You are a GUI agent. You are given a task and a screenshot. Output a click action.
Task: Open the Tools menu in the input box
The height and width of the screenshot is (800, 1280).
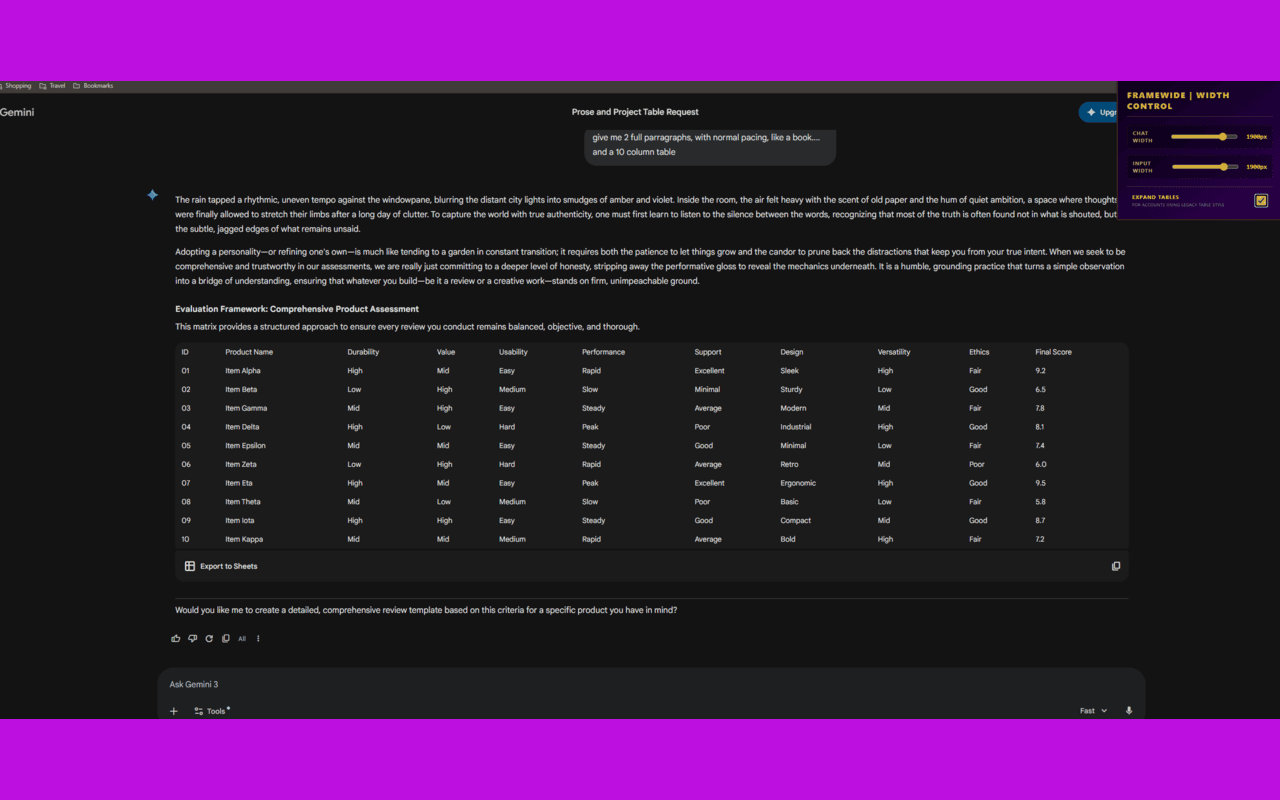[212, 711]
